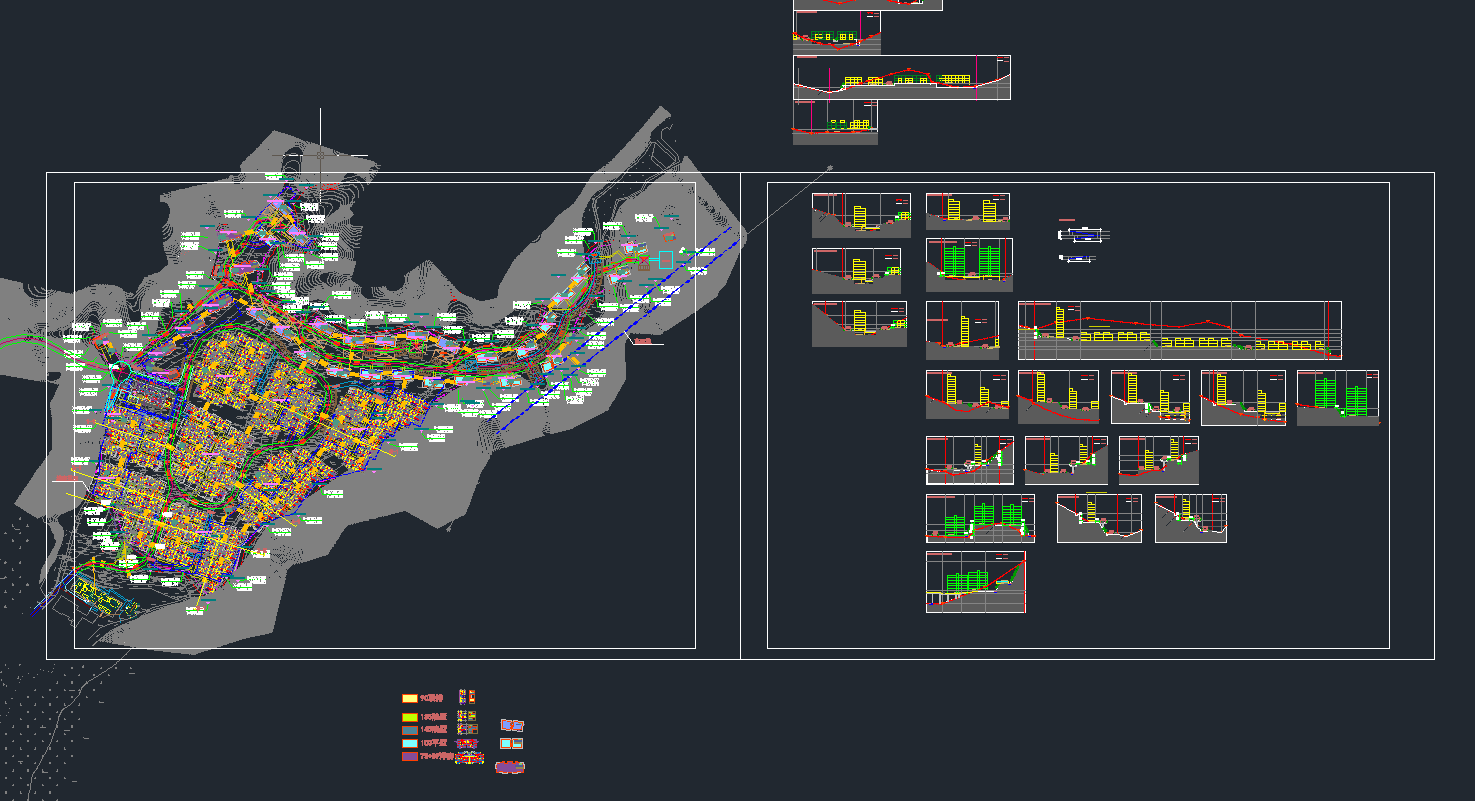Click the cyan unit plan block beside legend

[511, 744]
